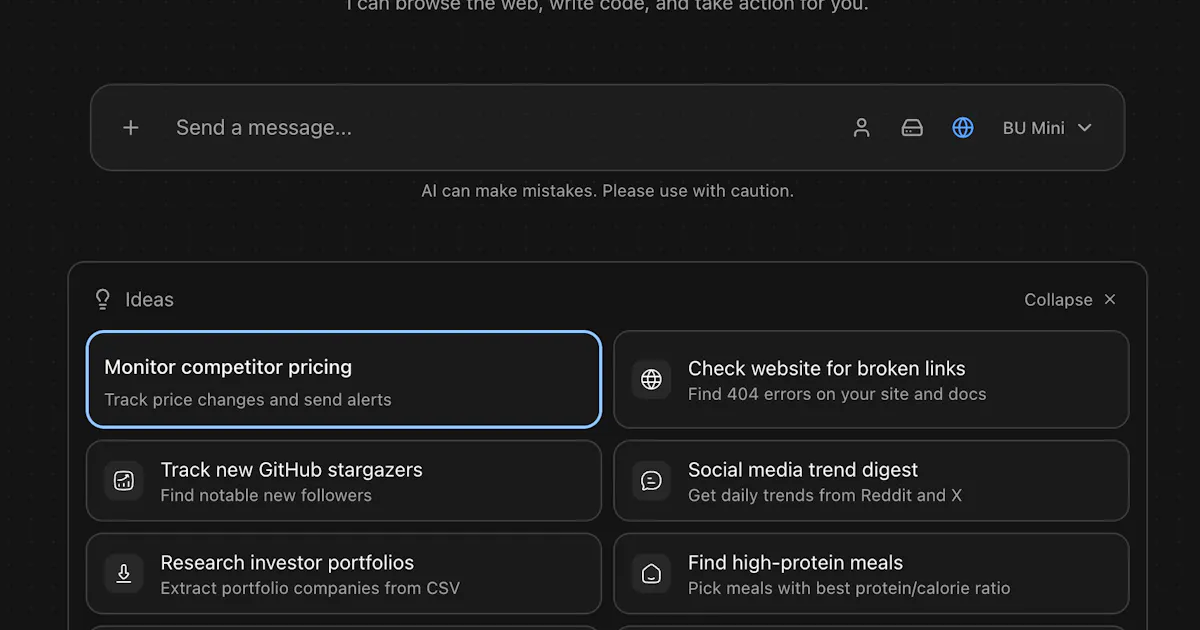Click the lightbulb Ideas icon
The image size is (1200, 630).
coord(102,299)
